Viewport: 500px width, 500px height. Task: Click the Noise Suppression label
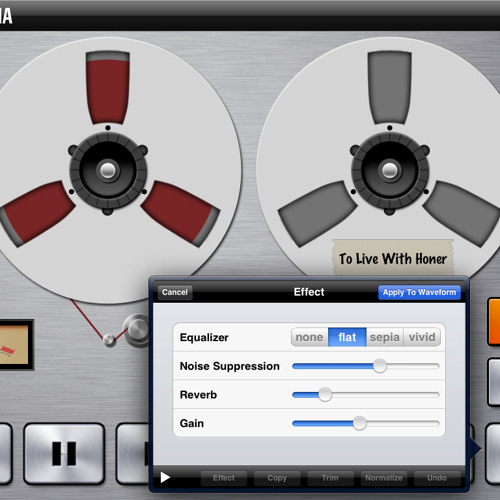230,366
